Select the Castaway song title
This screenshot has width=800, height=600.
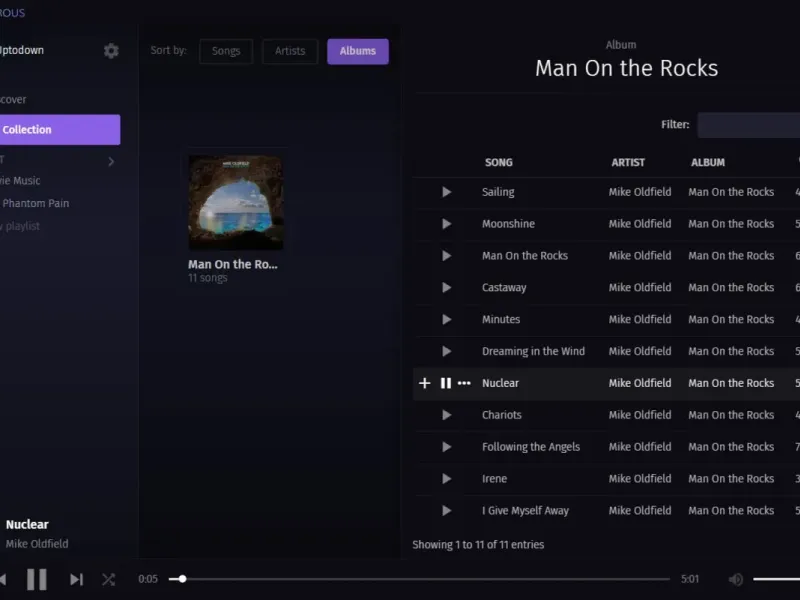point(504,287)
